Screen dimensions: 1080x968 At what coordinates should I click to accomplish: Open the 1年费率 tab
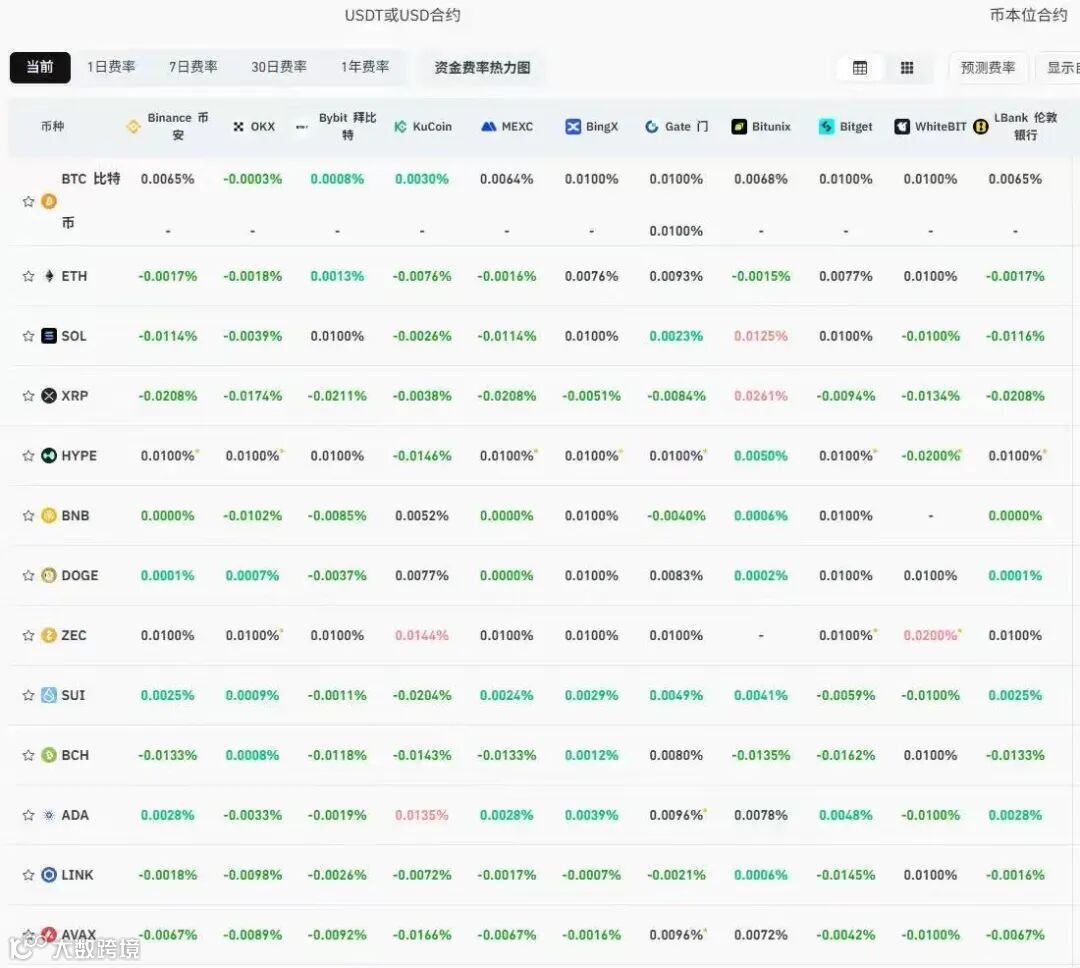coord(365,68)
